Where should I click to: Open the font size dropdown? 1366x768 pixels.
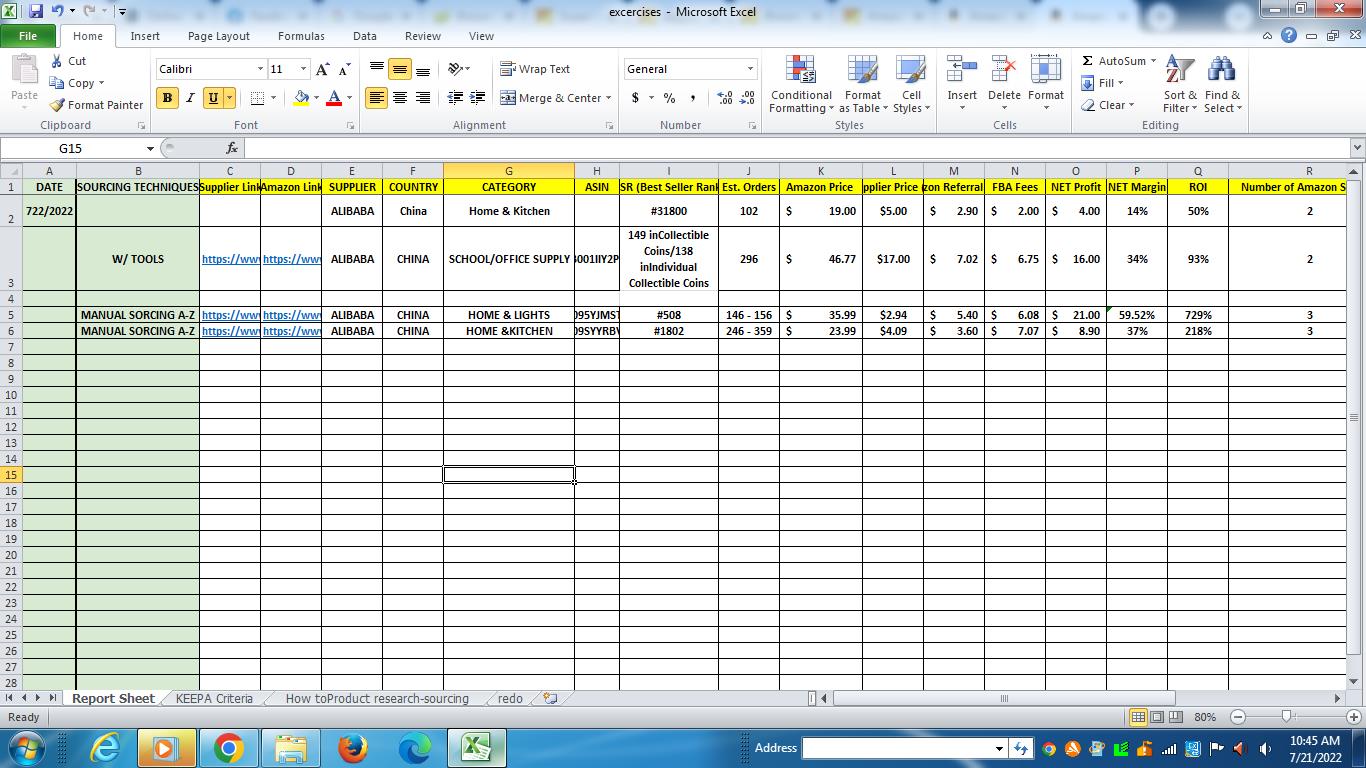click(303, 69)
